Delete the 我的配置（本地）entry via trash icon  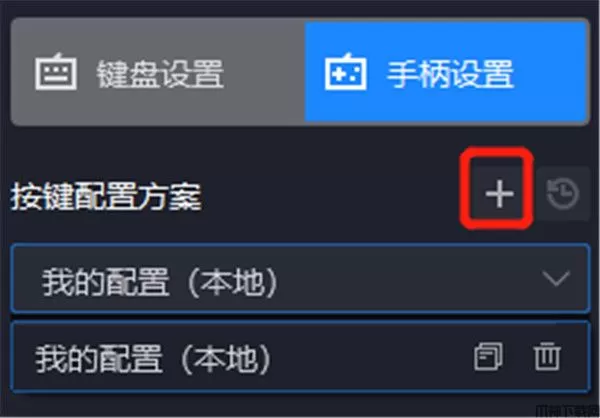547,357
